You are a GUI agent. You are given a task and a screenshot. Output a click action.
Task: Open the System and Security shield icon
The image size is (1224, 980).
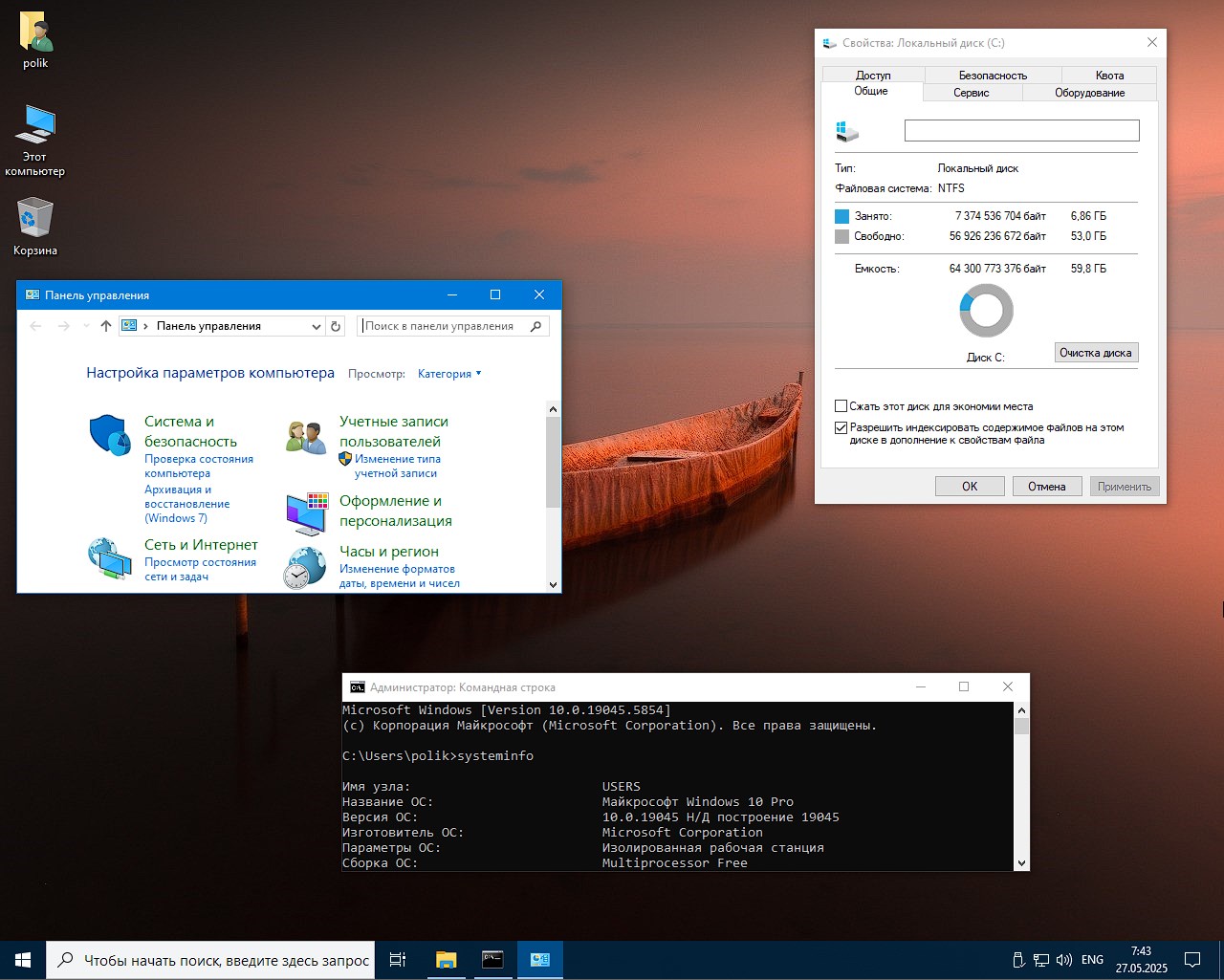click(x=110, y=436)
